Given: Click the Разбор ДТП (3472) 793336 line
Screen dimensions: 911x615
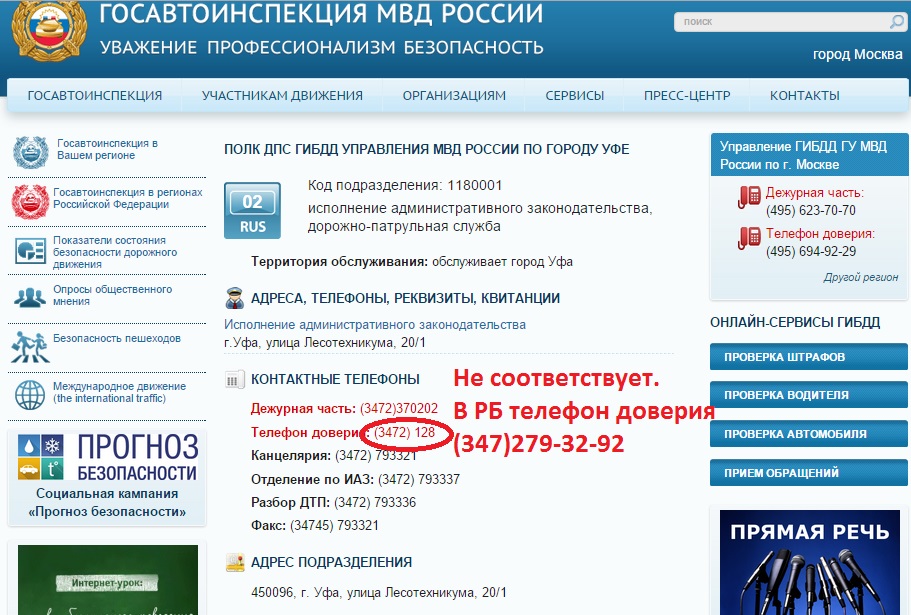Looking at the screenshot, I should (x=333, y=502).
